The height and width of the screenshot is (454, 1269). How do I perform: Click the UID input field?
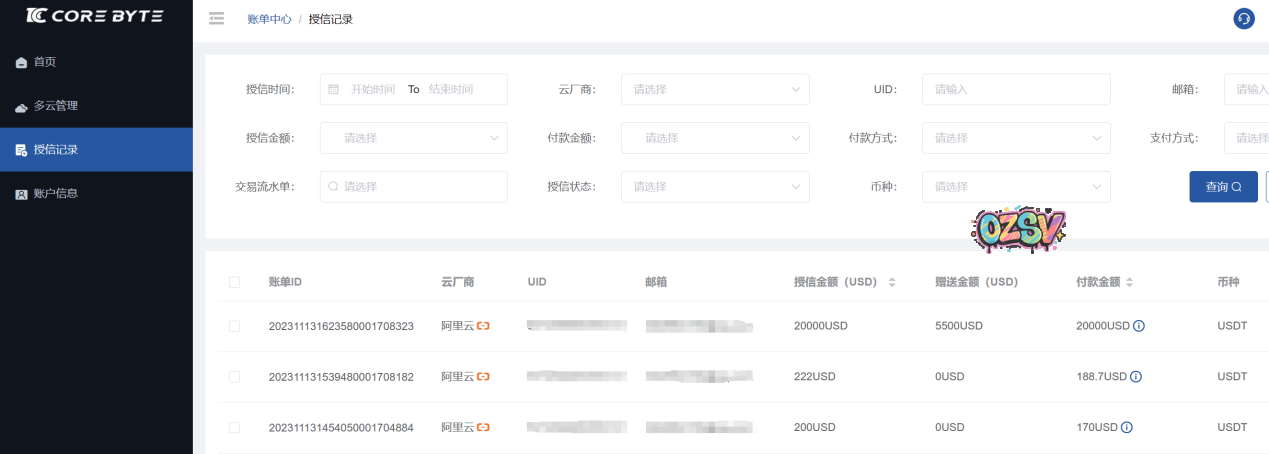click(x=1016, y=89)
